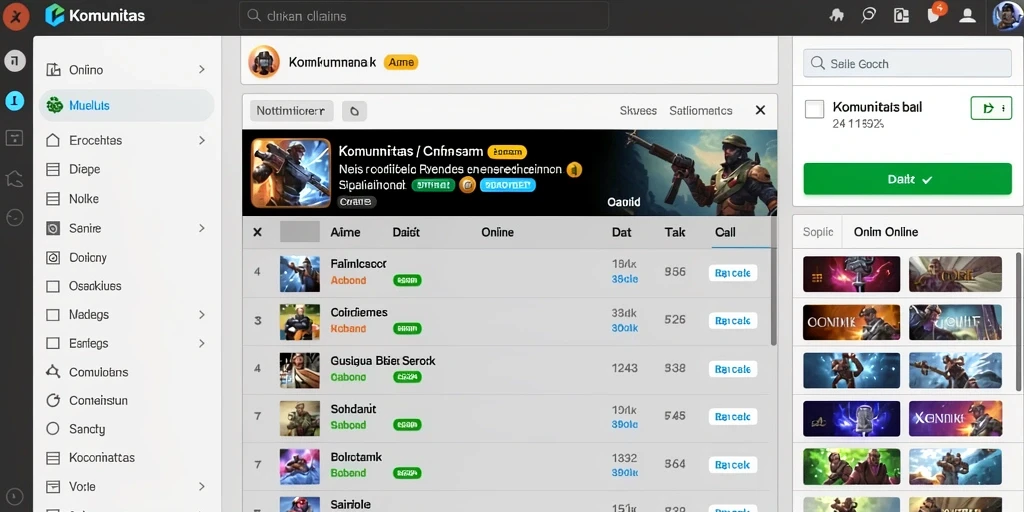This screenshot has height=512, width=1024.
Task: Expand the Sanire chevron
Action: [202, 228]
